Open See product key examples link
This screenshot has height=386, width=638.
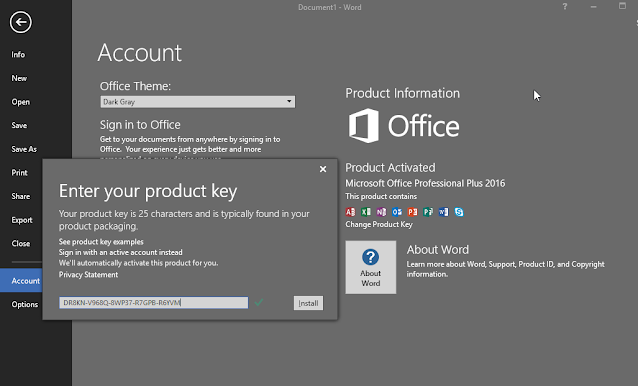(x=101, y=242)
